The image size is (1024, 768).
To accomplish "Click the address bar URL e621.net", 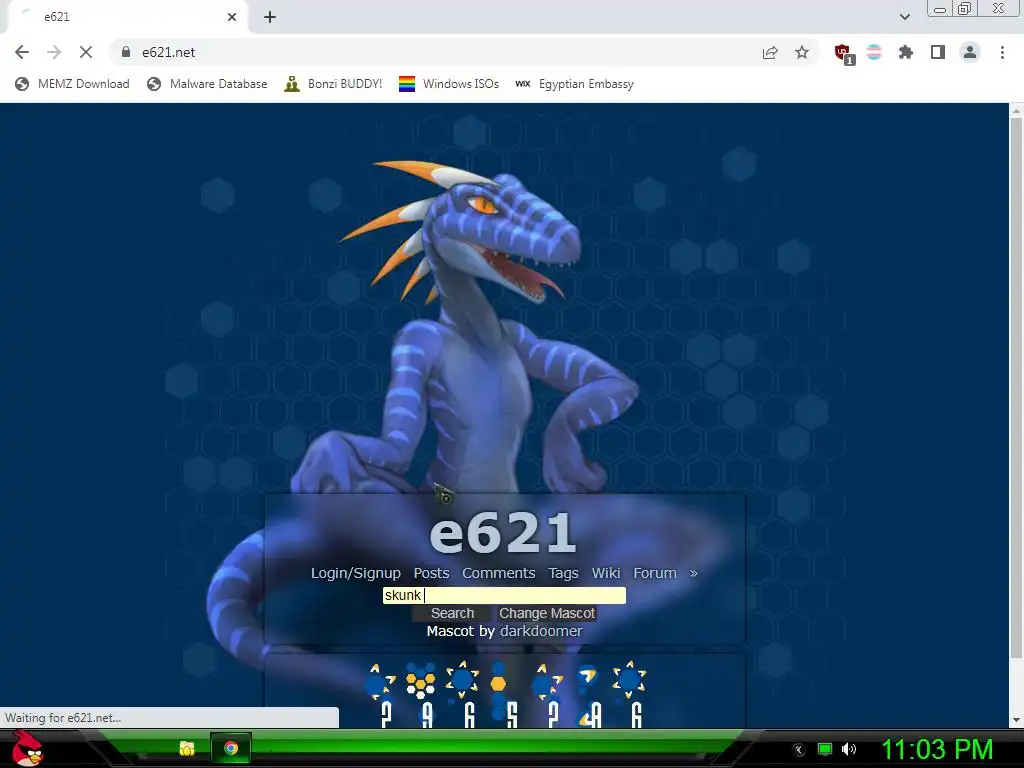I will click(x=168, y=52).
